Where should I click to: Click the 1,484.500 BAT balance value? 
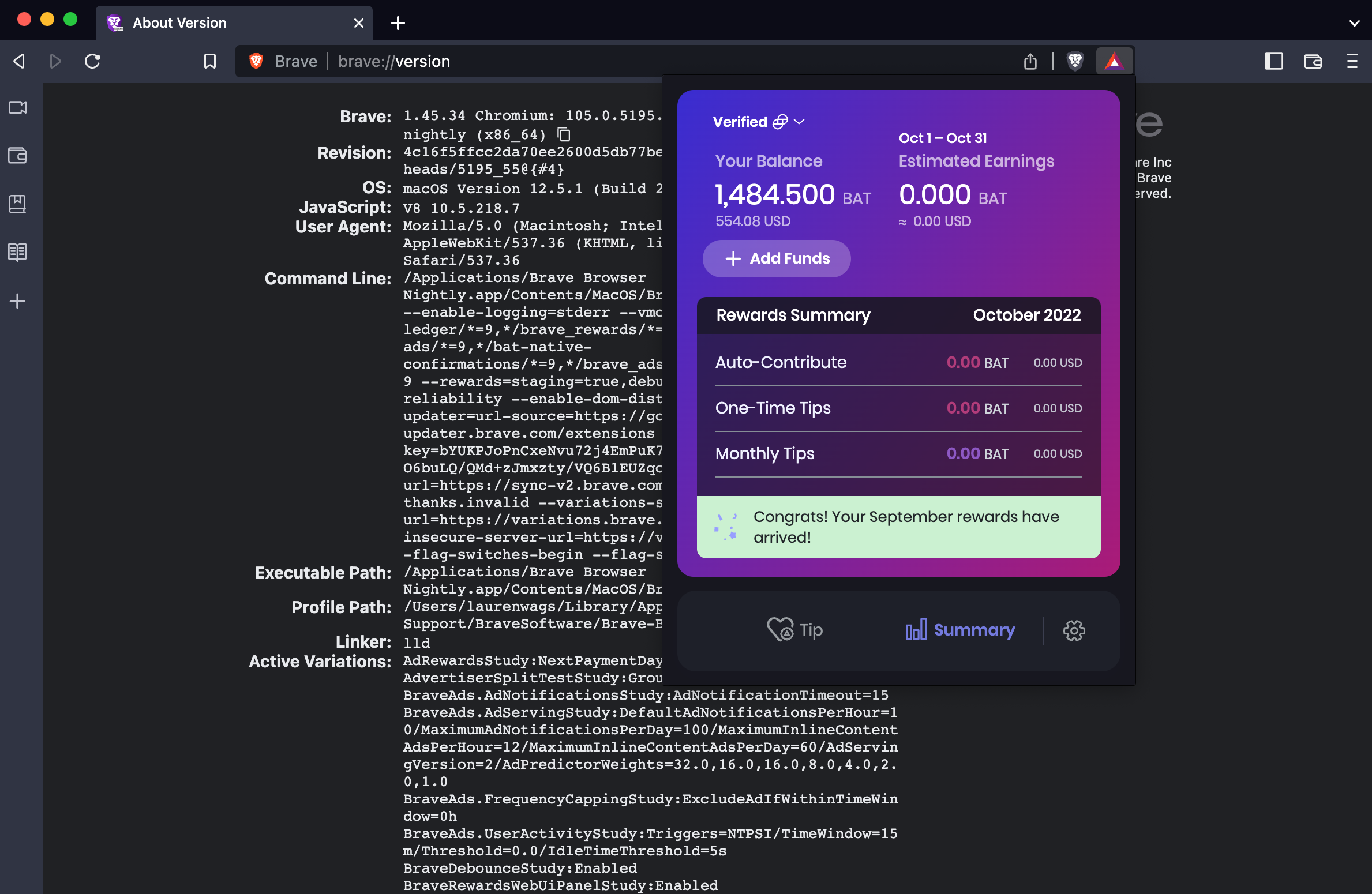(793, 194)
